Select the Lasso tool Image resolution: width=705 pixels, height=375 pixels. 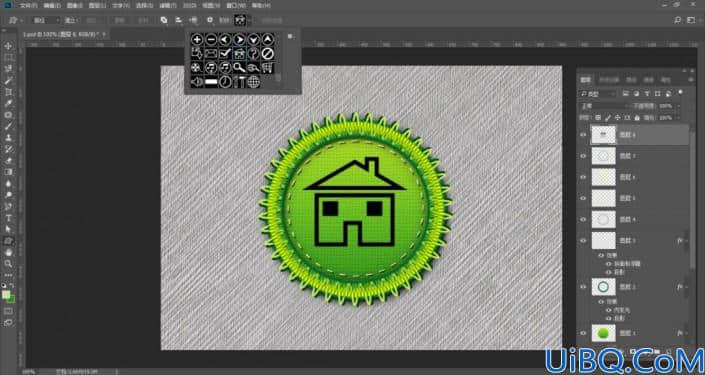click(8, 69)
